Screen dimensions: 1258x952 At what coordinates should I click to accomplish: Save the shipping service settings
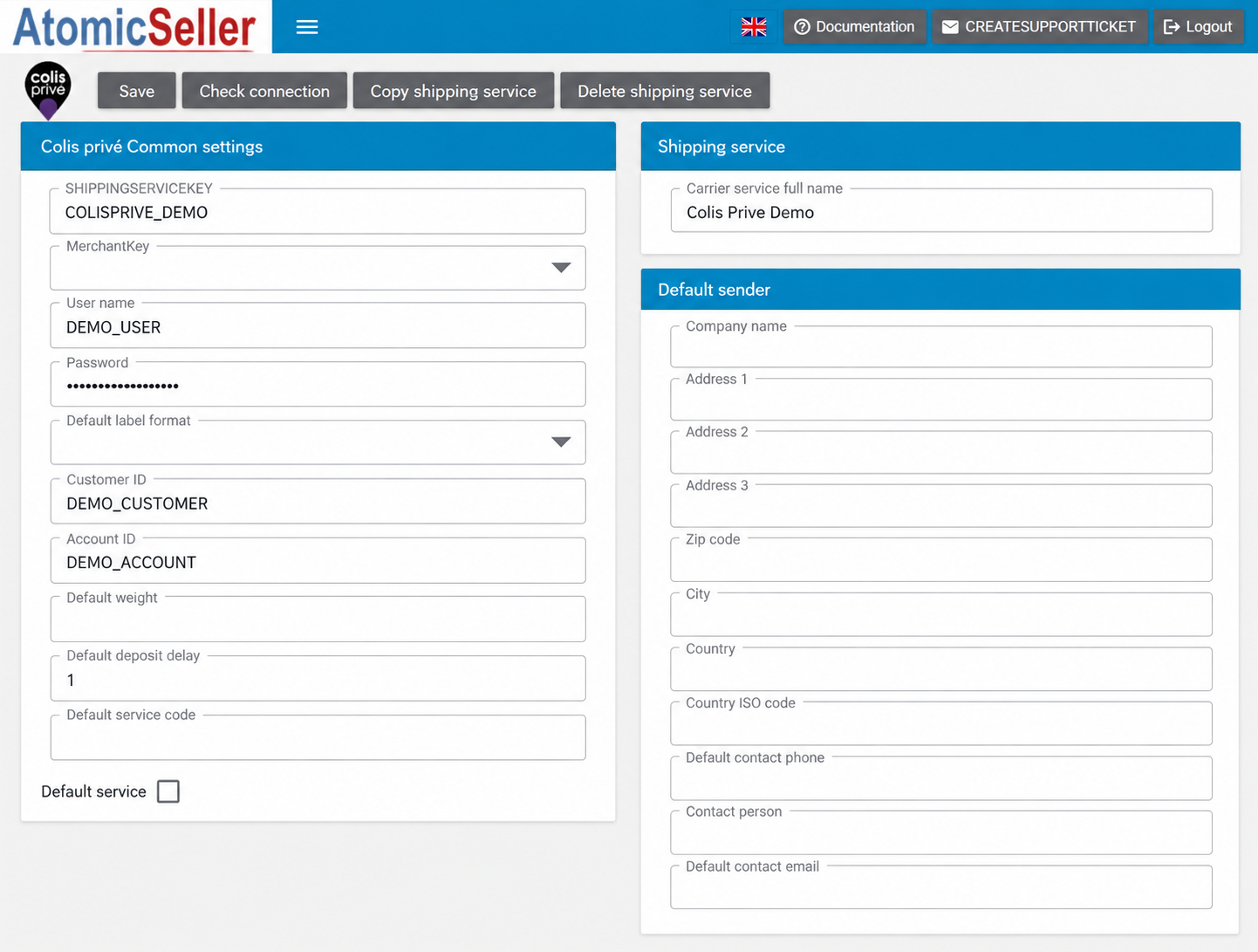137,91
